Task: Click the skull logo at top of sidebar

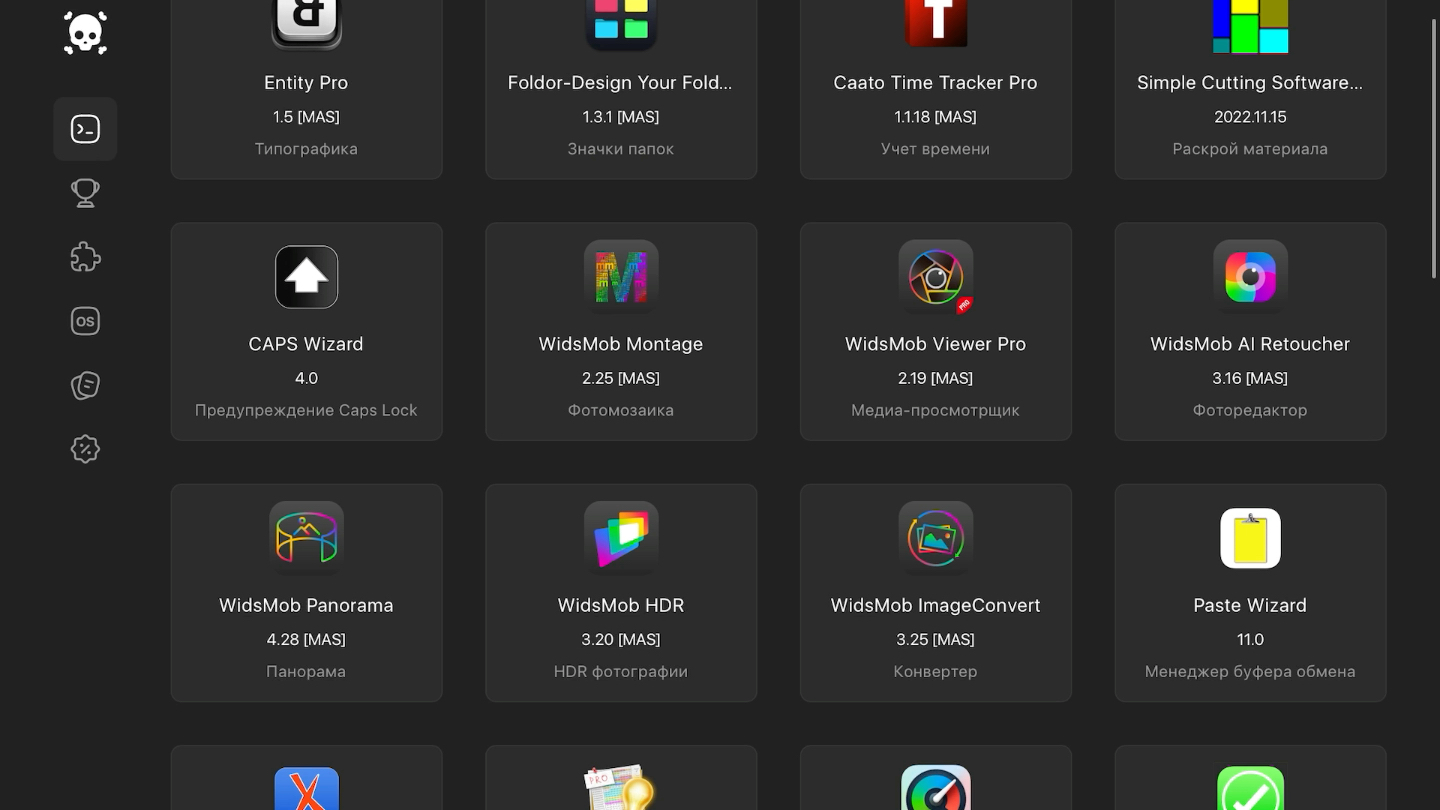Action: pos(85,33)
